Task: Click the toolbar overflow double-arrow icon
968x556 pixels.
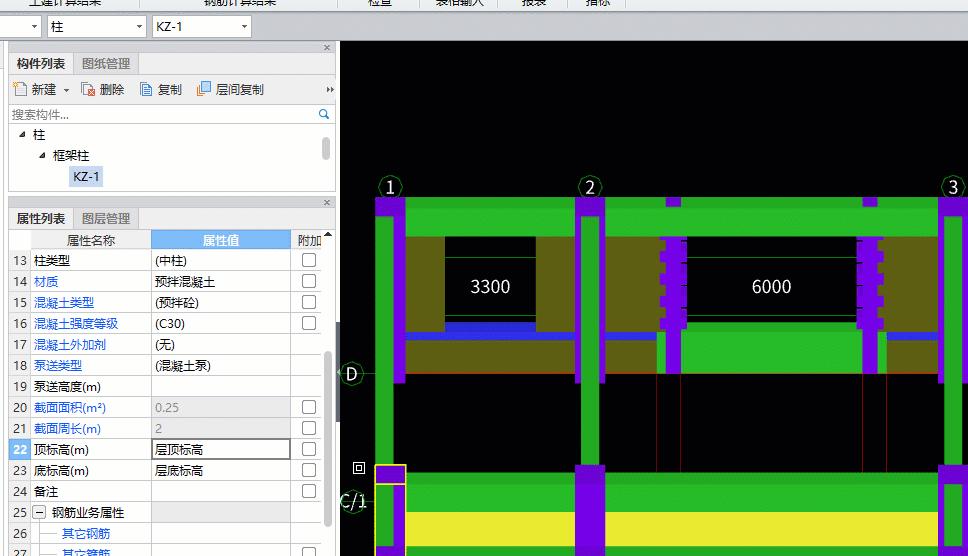Action: pos(329,90)
